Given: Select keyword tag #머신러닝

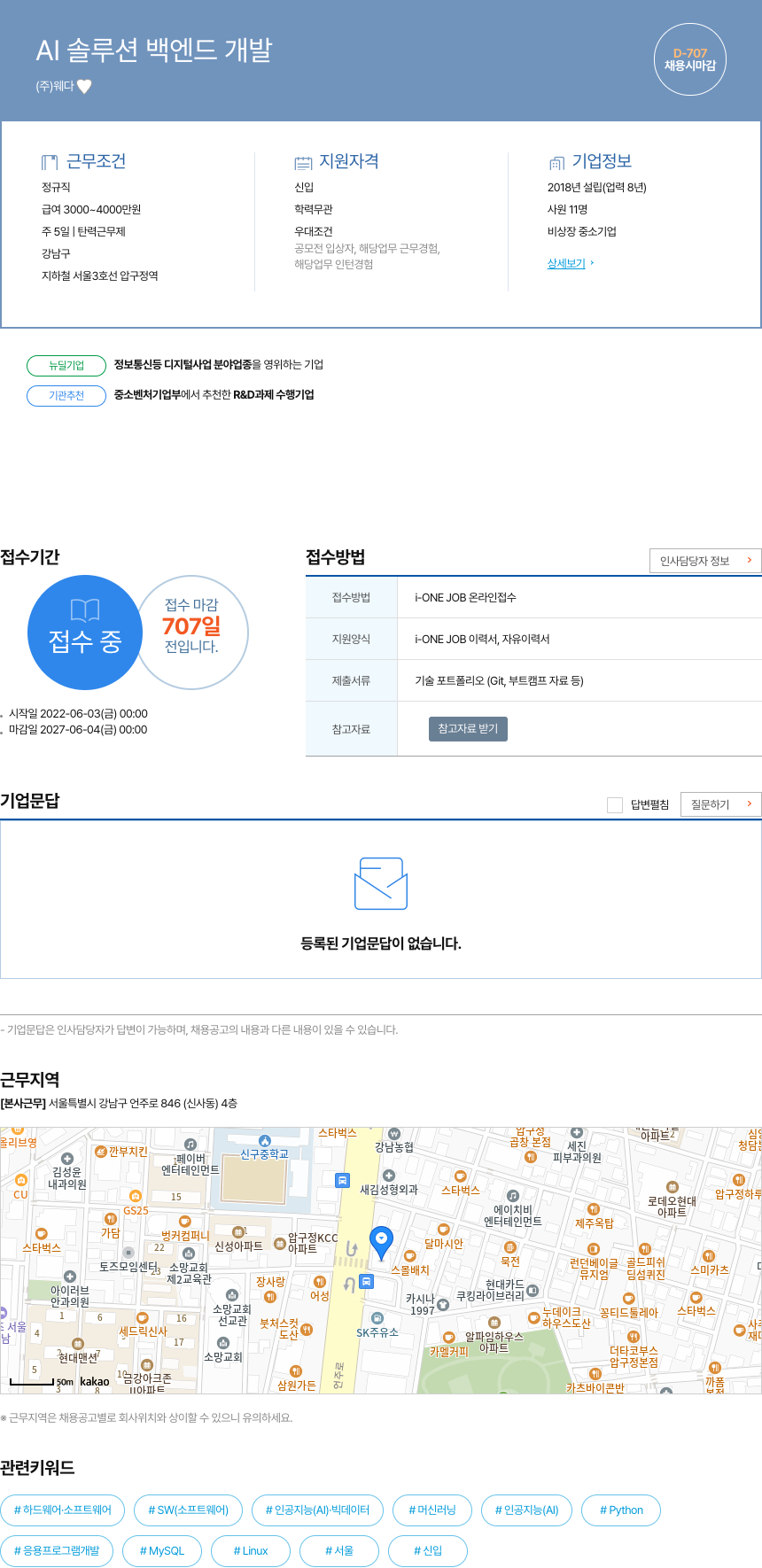Looking at the screenshot, I should pos(432,1510).
